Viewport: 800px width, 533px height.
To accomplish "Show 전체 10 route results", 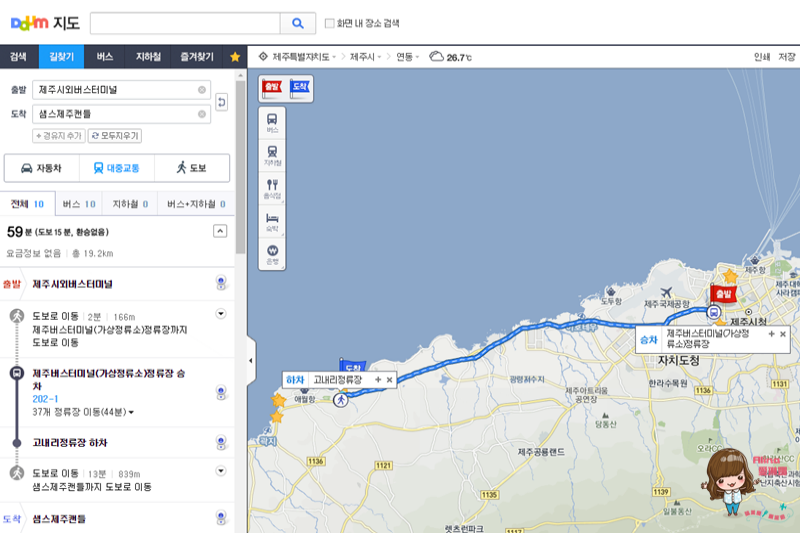I will [28, 204].
